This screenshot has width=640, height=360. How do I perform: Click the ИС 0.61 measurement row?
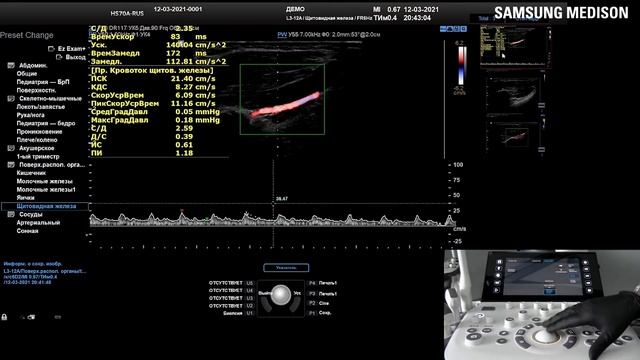(x=142, y=145)
